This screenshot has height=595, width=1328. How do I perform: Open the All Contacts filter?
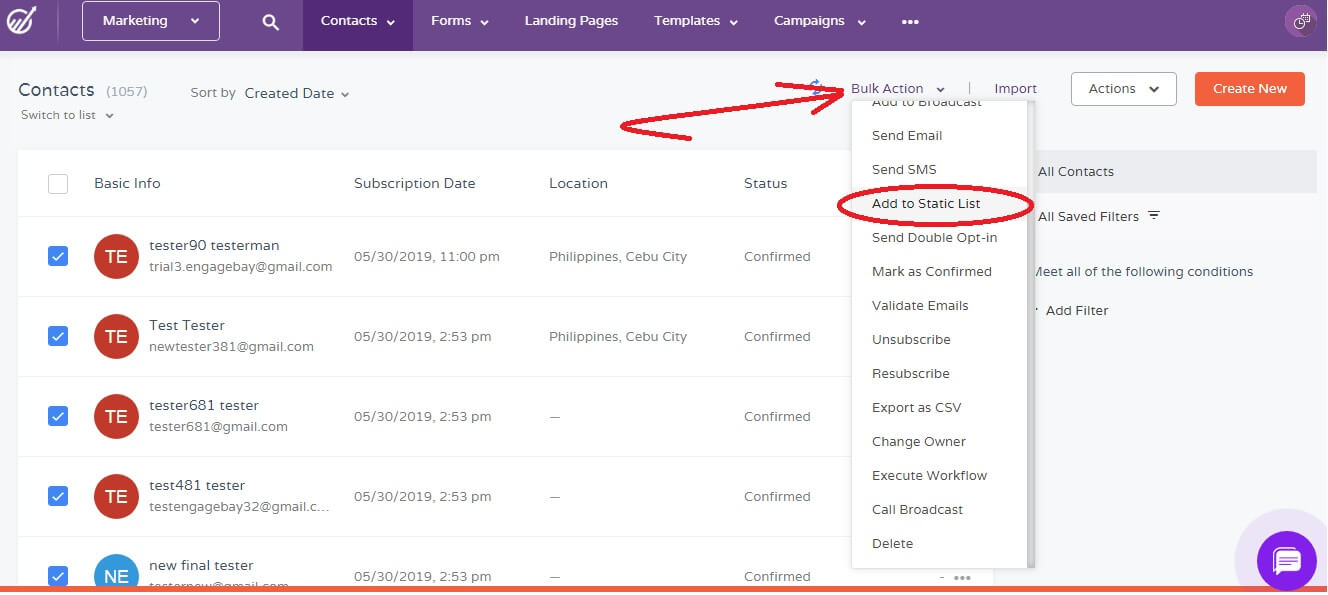click(x=1076, y=172)
